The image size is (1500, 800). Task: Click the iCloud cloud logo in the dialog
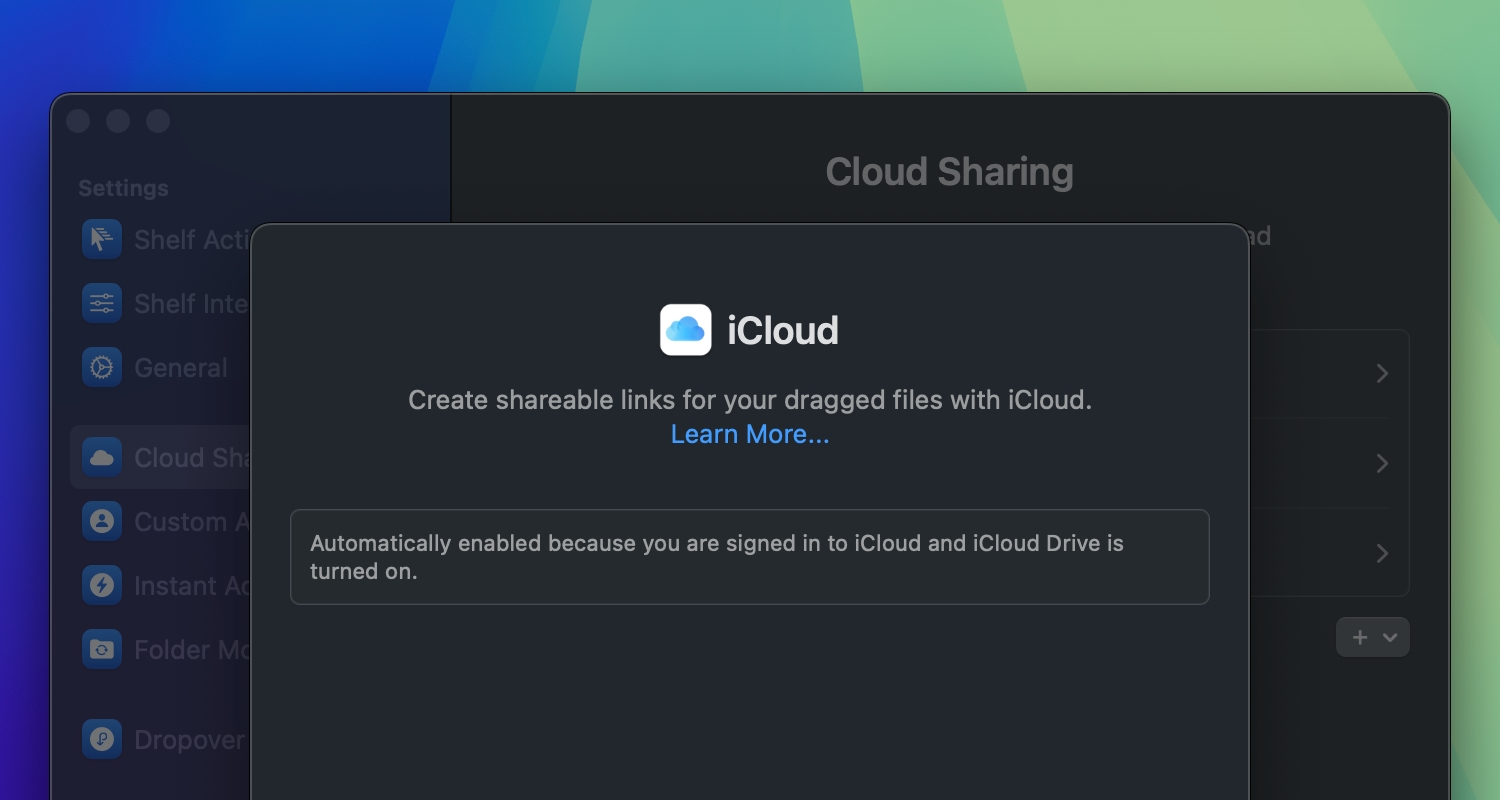(x=686, y=330)
